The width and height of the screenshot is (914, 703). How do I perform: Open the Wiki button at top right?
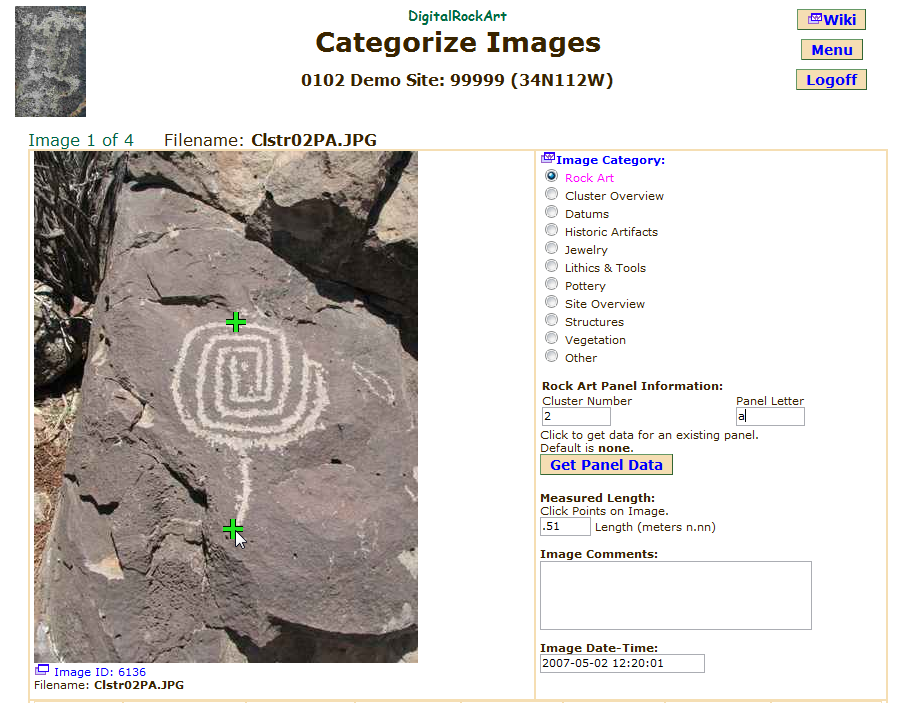click(x=831, y=20)
